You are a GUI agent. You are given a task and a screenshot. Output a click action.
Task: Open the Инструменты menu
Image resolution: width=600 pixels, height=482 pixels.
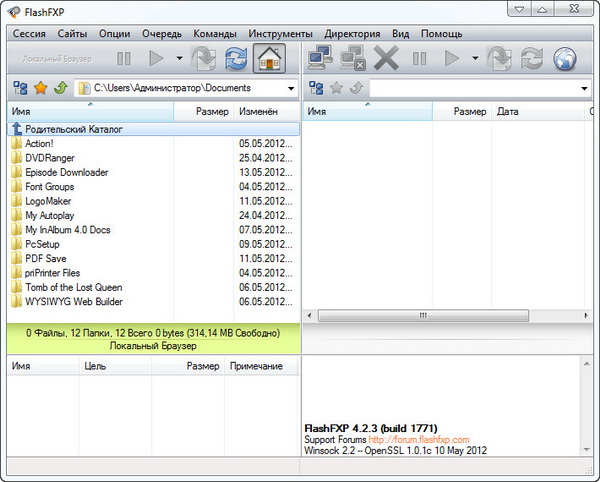(281, 33)
